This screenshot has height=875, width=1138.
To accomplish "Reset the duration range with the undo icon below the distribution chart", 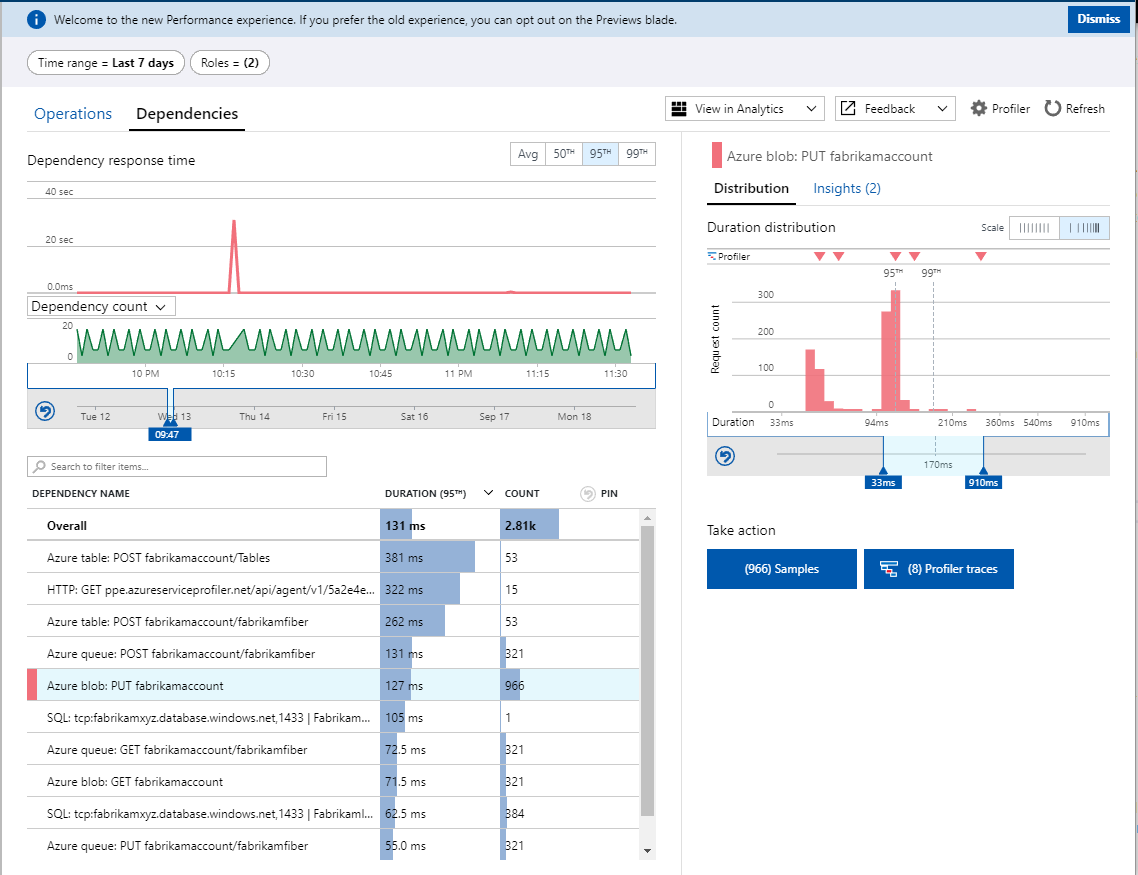I will coord(726,456).
